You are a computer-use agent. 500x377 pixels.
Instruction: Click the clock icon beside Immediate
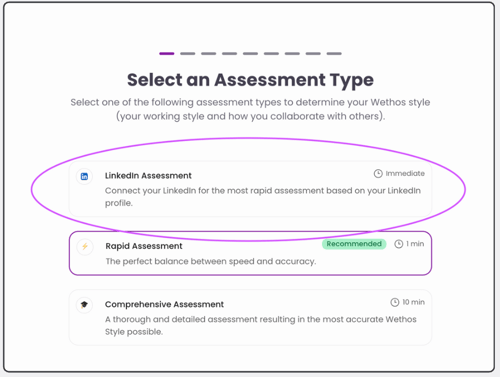[378, 174]
